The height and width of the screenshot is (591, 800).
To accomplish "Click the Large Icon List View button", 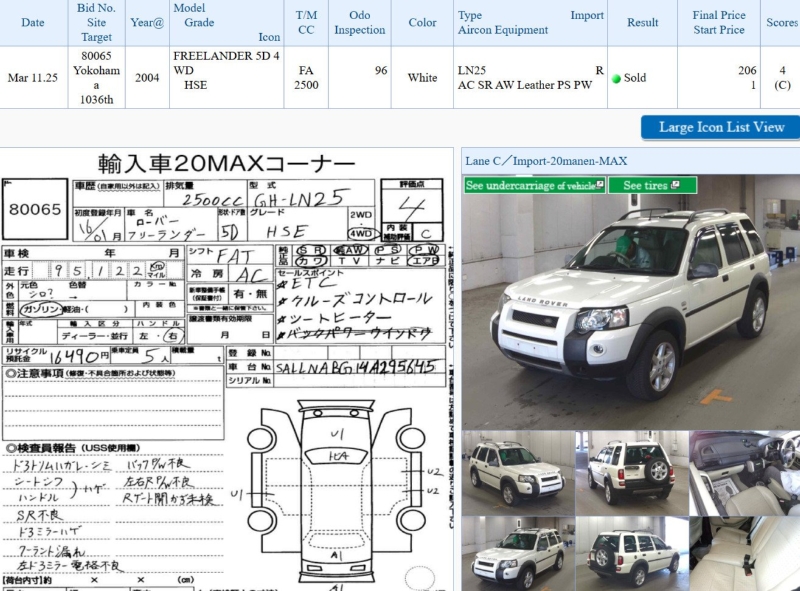I will [720, 127].
